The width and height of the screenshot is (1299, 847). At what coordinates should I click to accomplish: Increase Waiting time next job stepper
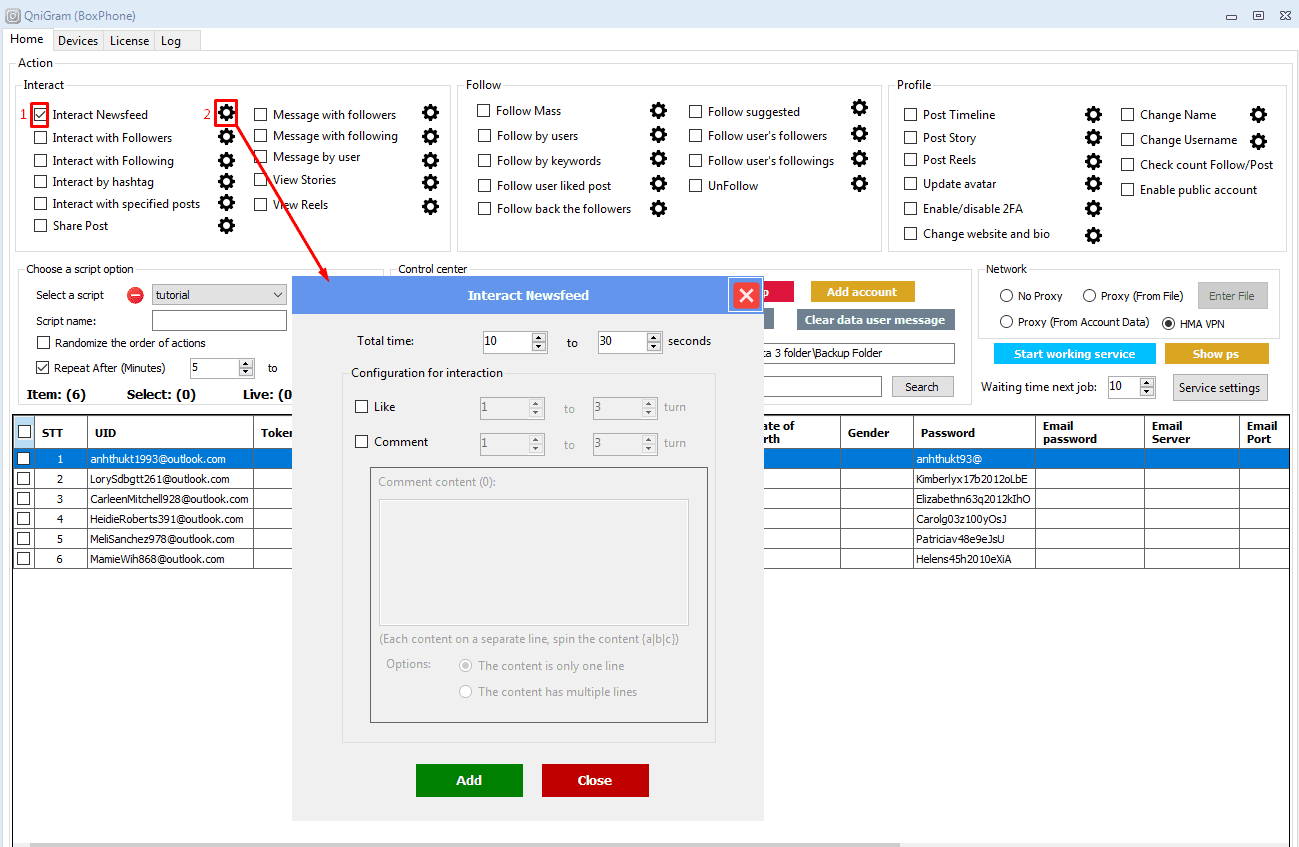[1148, 382]
